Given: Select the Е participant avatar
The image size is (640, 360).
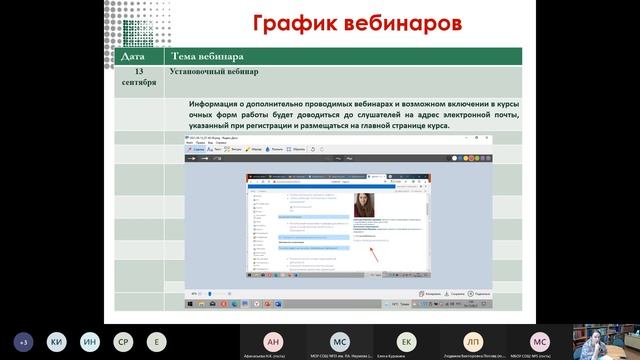Looking at the screenshot, I should (157, 342).
